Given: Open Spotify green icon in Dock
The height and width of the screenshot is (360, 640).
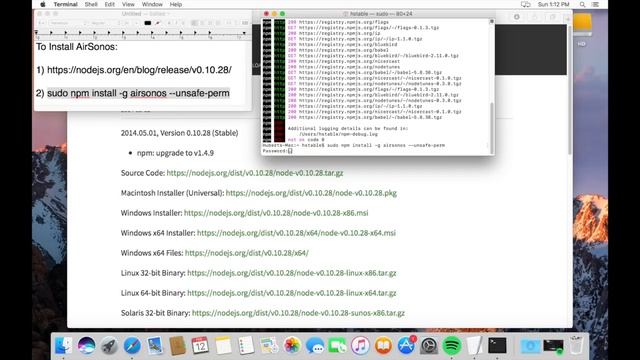Looking at the screenshot, I should point(451,346).
